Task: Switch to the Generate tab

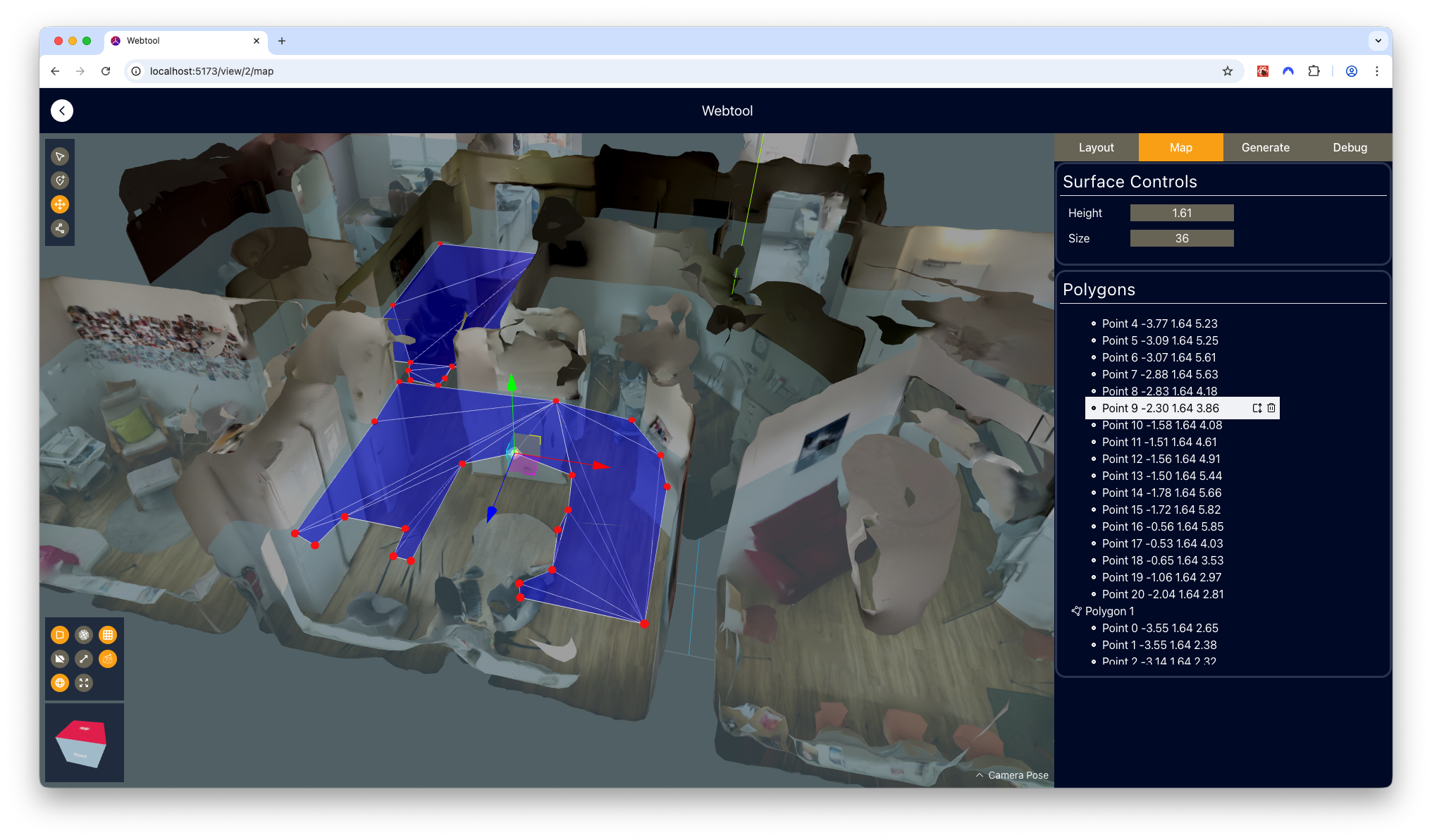Action: click(x=1265, y=147)
